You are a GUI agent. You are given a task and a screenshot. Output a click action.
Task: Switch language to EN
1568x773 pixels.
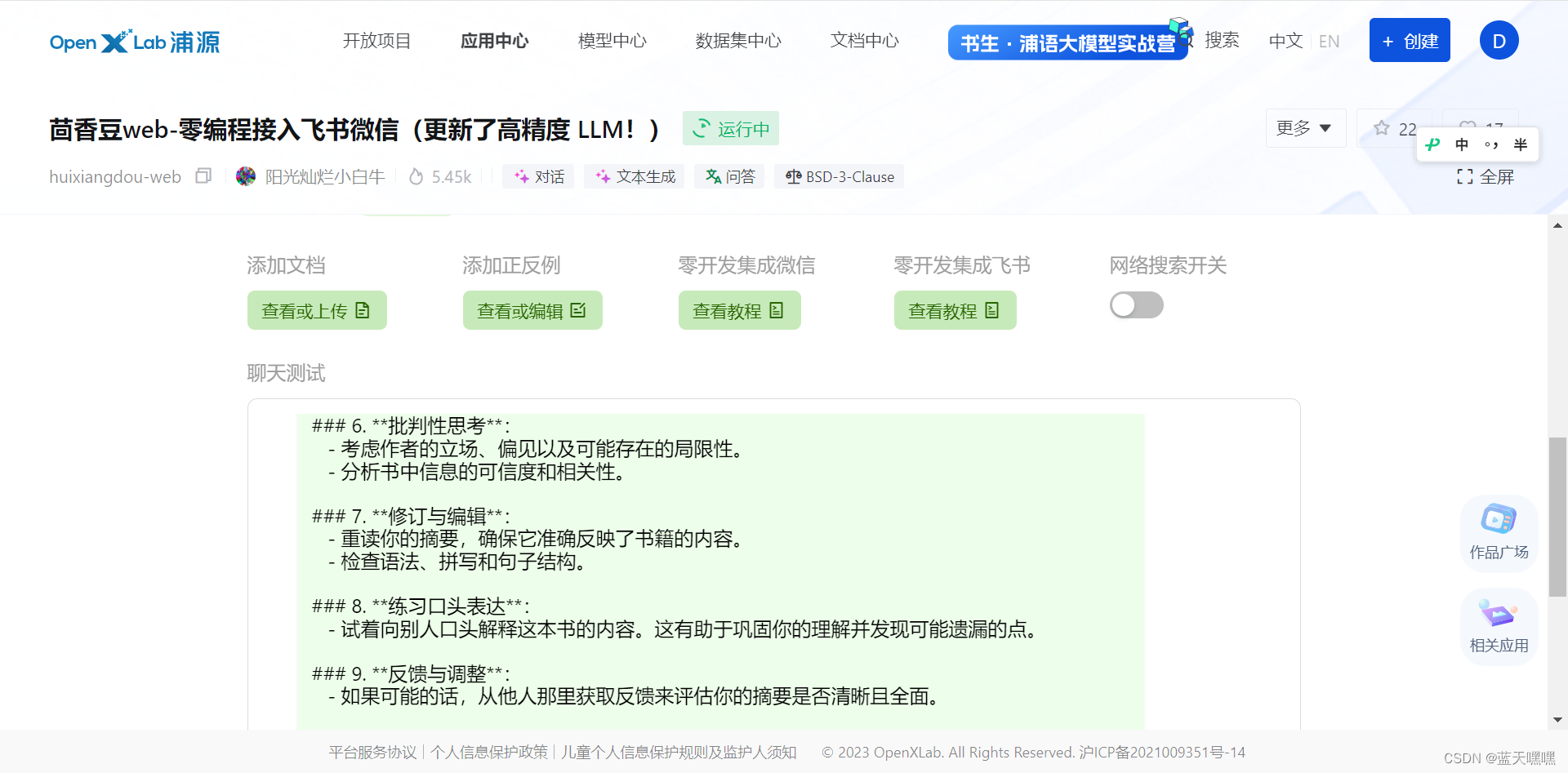point(1329,41)
